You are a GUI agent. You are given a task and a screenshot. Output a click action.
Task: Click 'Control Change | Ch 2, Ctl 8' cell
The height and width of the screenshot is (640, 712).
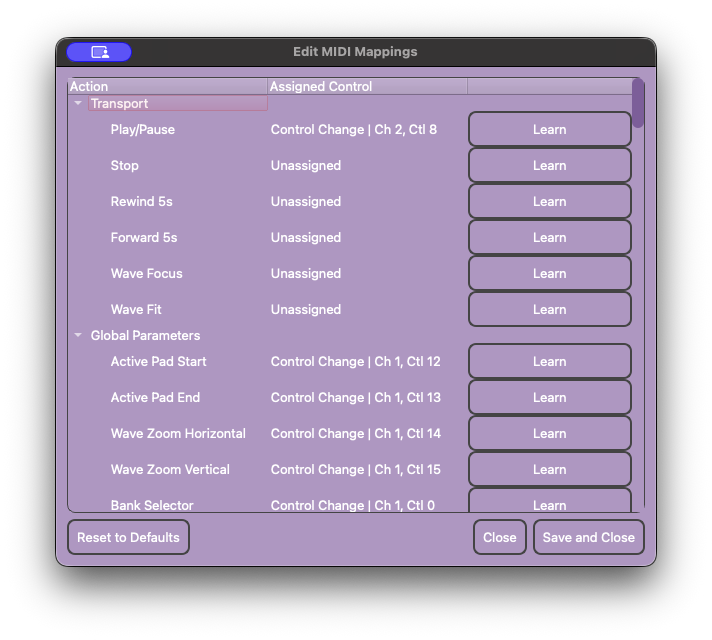(x=354, y=129)
